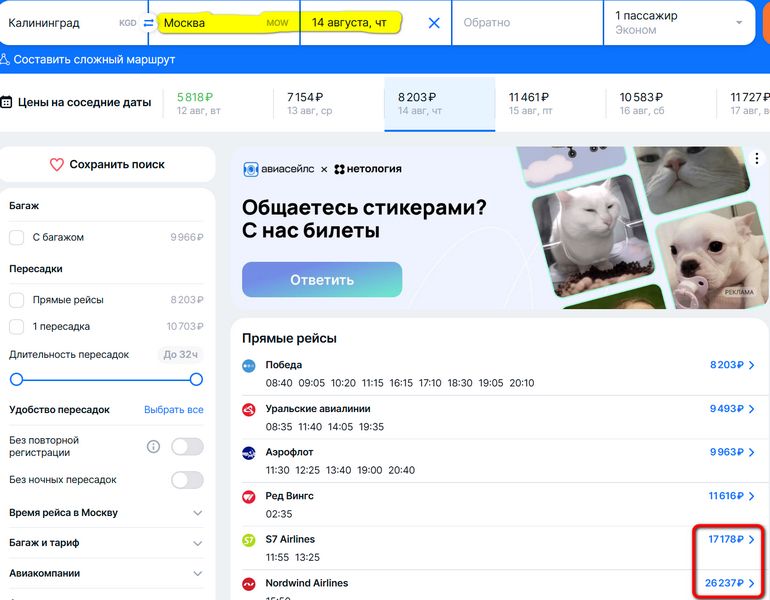Click the Red Wings airline logo

coord(249,496)
